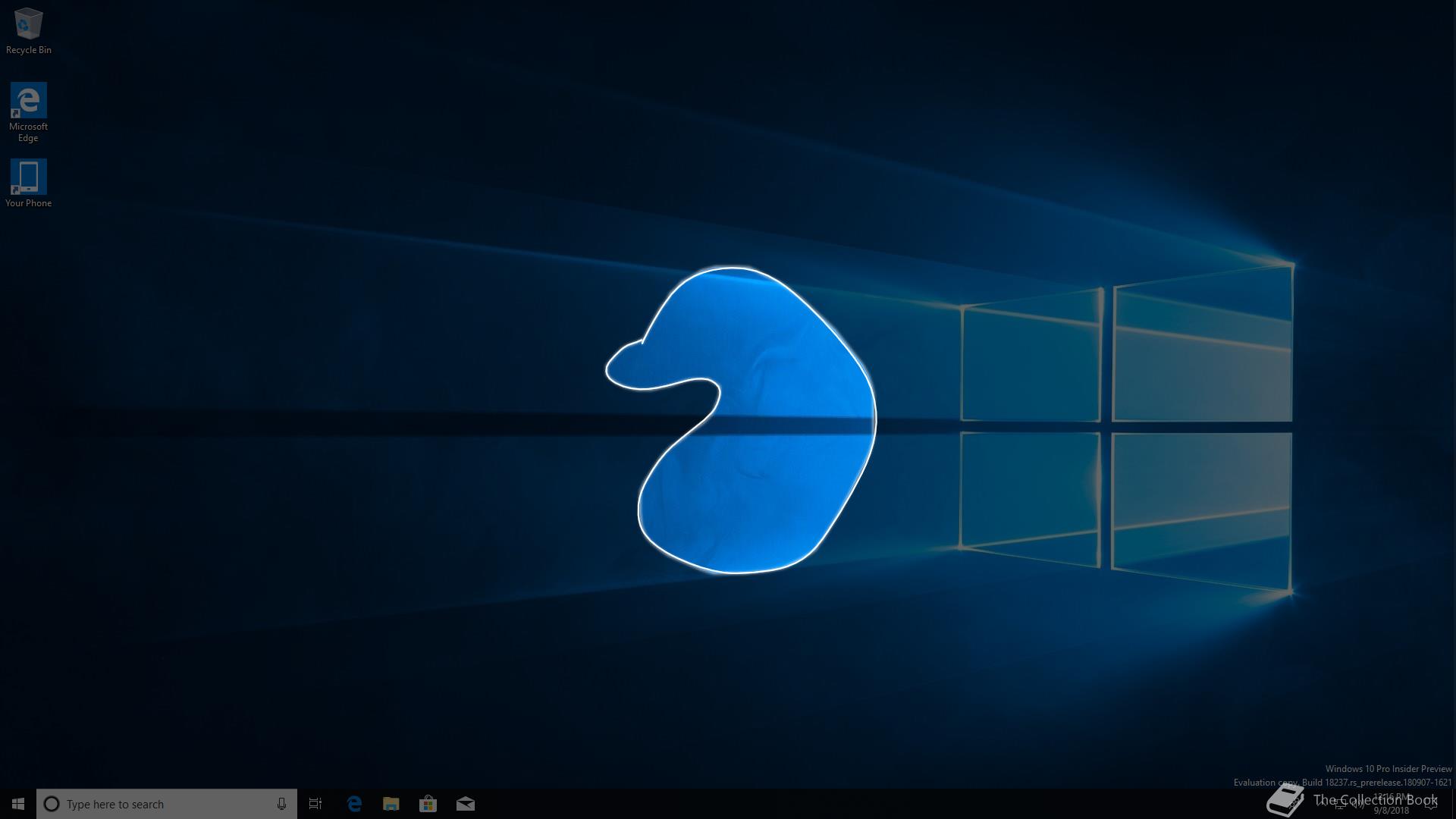
Task: Open Microsoft Store from the taskbar
Action: pos(428,804)
